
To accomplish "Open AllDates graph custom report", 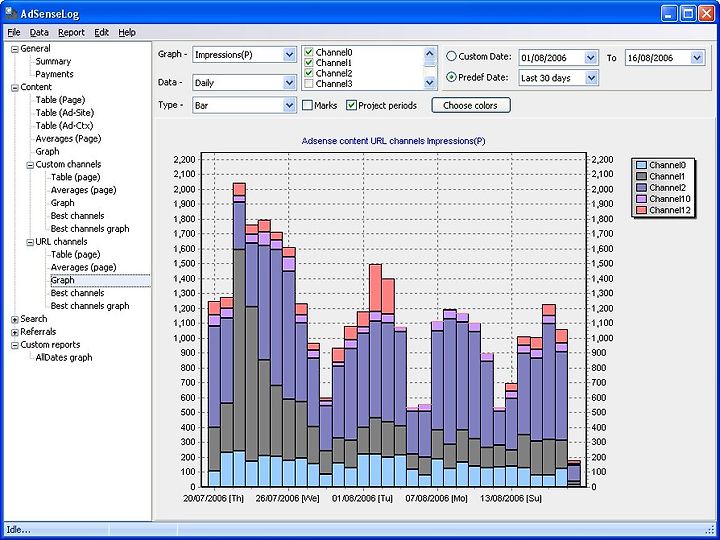I will (x=64, y=358).
